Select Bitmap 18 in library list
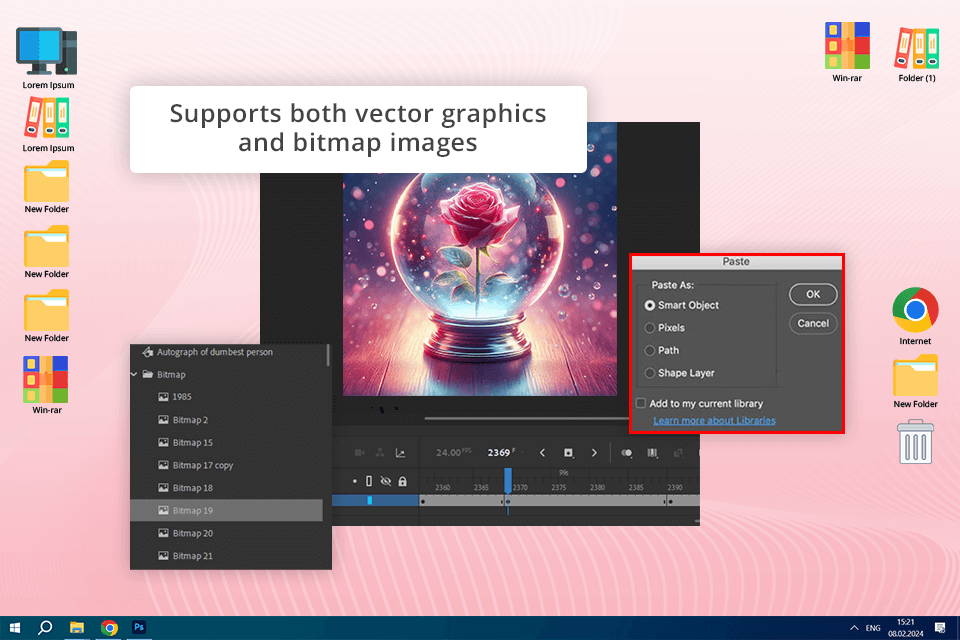 pyautogui.click(x=227, y=488)
